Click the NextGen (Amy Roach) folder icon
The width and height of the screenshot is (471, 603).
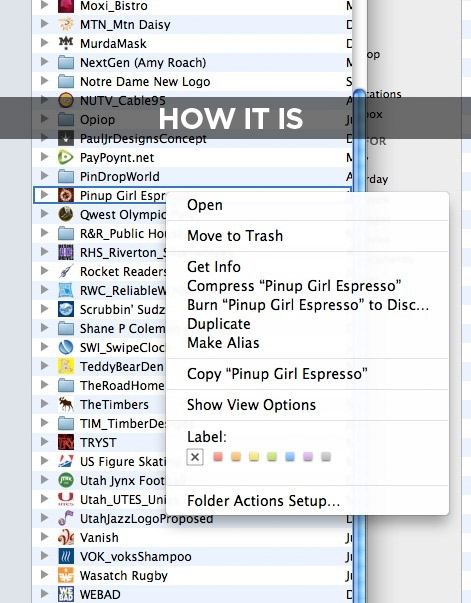coord(66,62)
